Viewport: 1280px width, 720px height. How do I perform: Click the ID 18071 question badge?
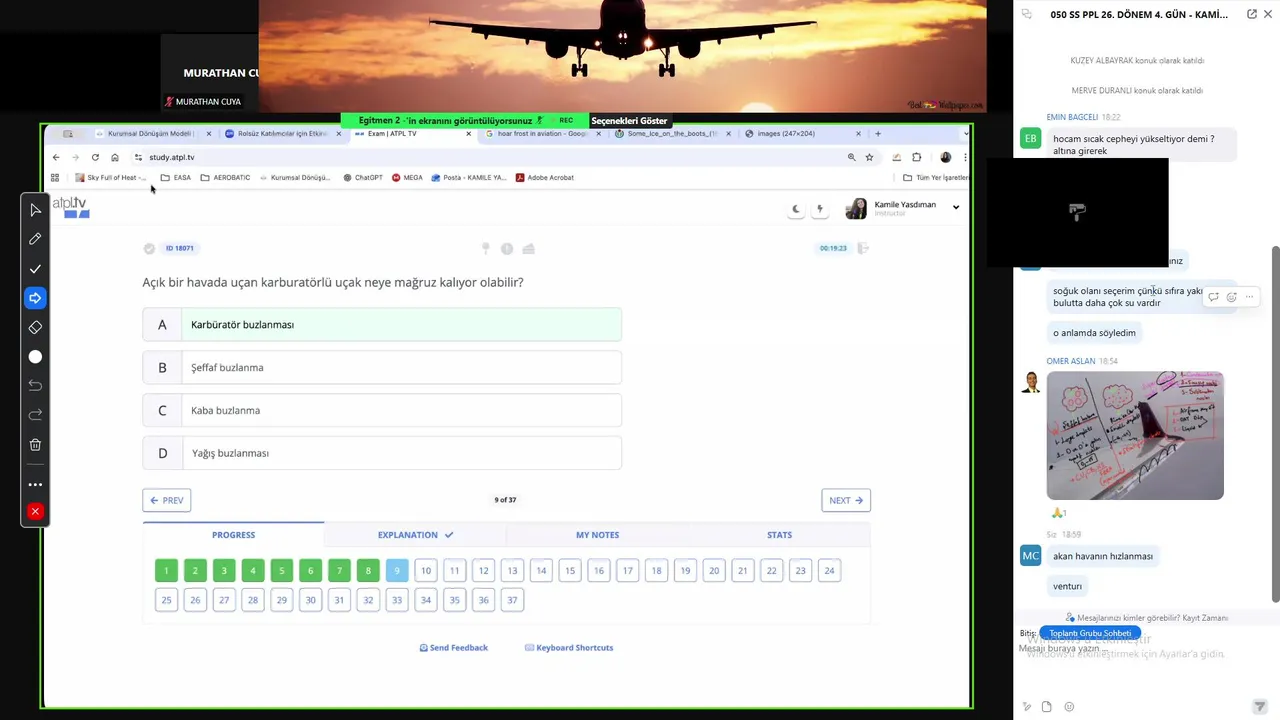pyautogui.click(x=180, y=248)
